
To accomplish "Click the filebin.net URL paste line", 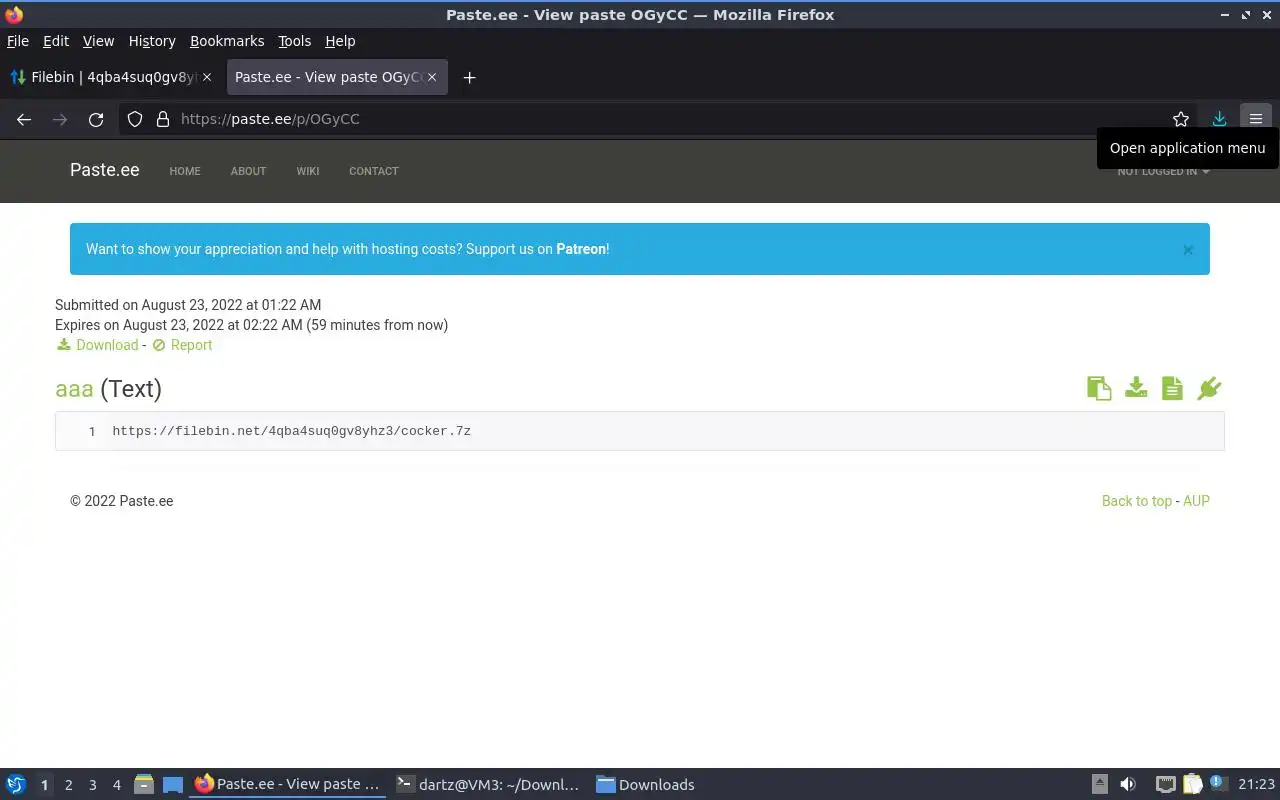I will point(292,431).
